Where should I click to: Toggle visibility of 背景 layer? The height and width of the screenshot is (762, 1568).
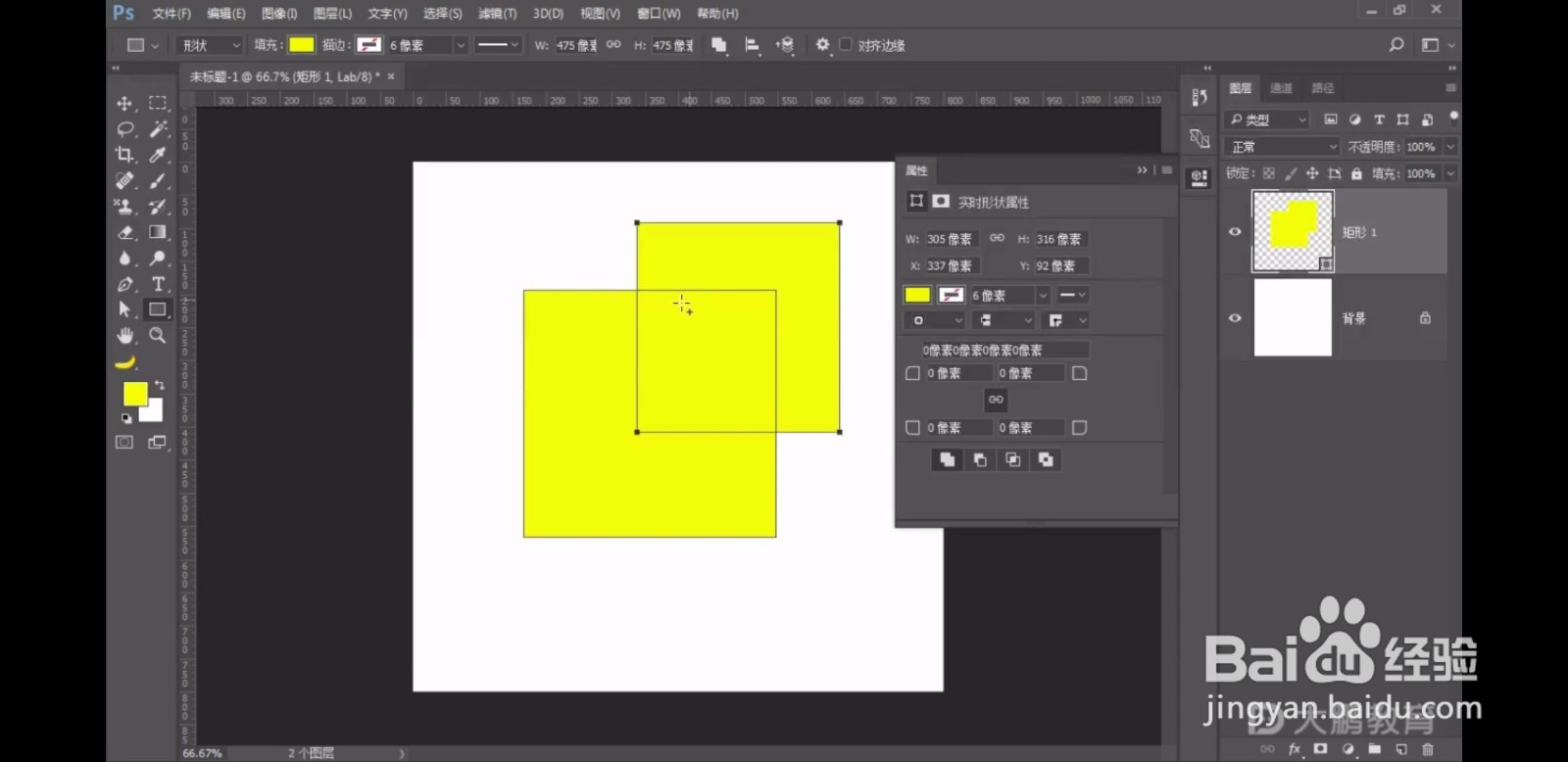pos(1235,318)
